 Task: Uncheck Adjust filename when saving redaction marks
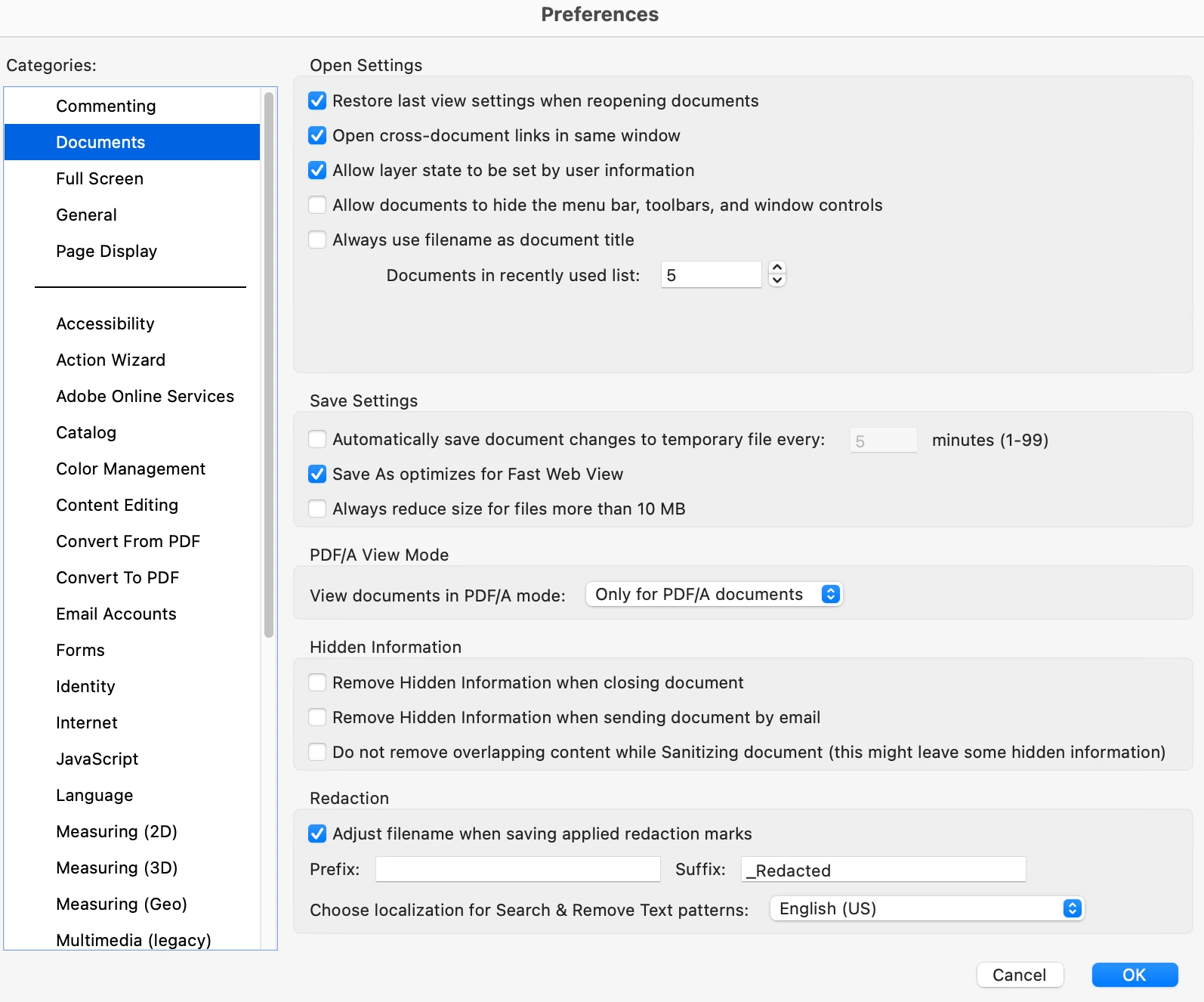pos(317,833)
